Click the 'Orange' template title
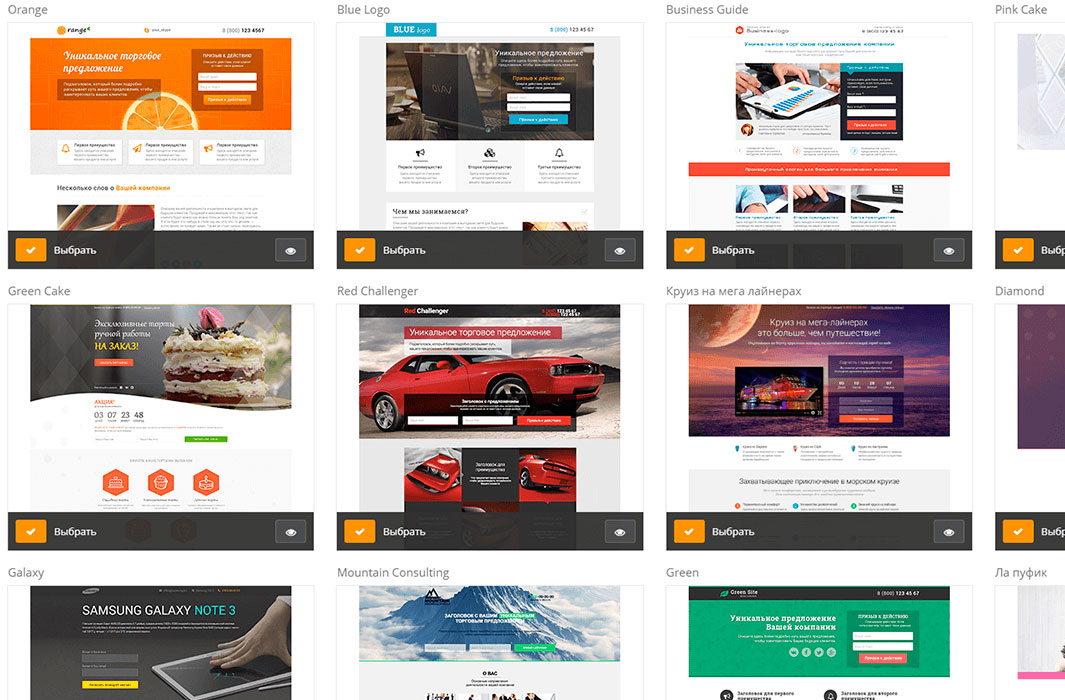This screenshot has width=1065, height=700. click(x=28, y=10)
